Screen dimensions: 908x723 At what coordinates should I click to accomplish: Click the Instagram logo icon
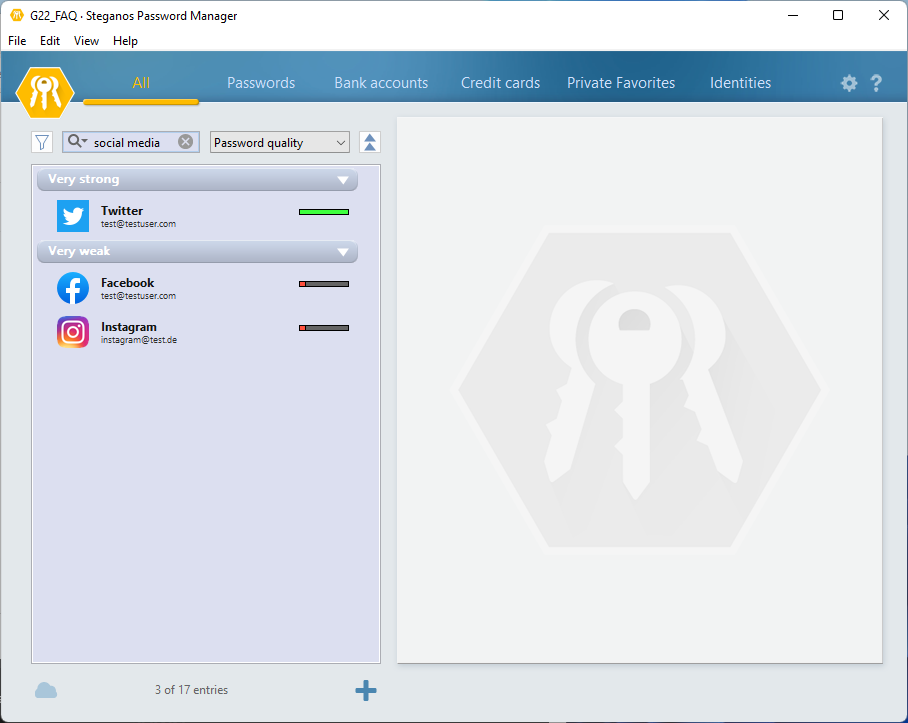[73, 332]
